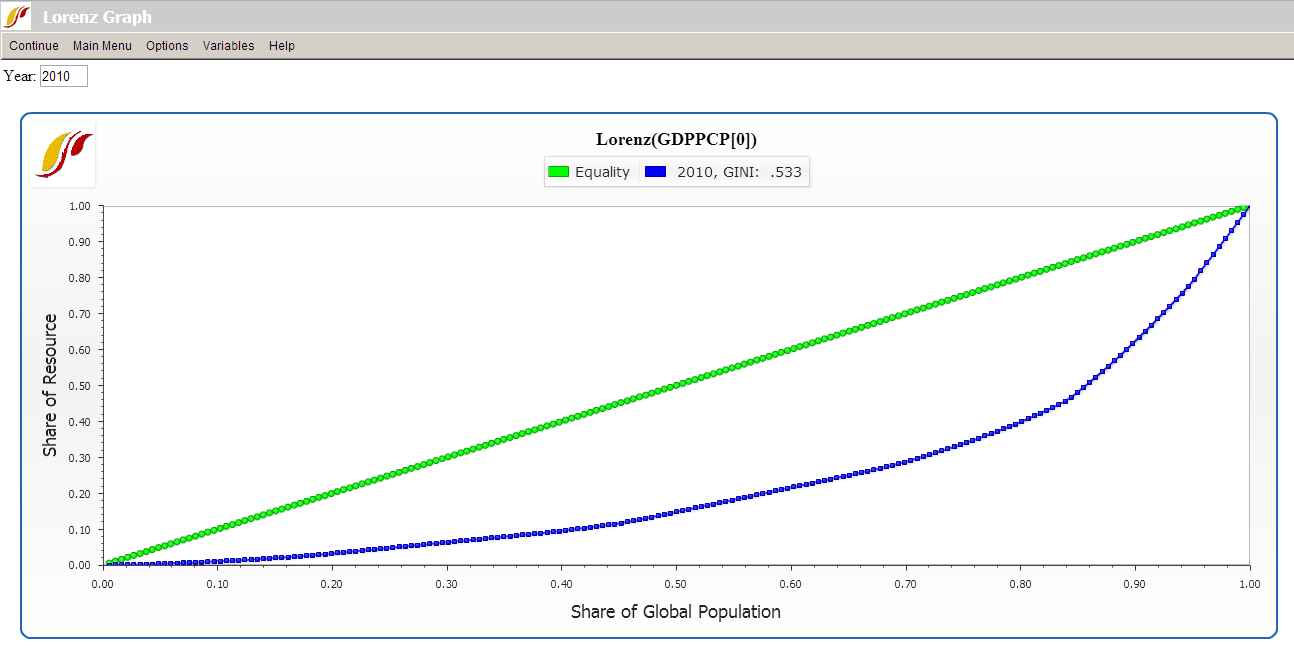
Task: Click the 'Lorenz Graph' window title text
Action: click(97, 17)
